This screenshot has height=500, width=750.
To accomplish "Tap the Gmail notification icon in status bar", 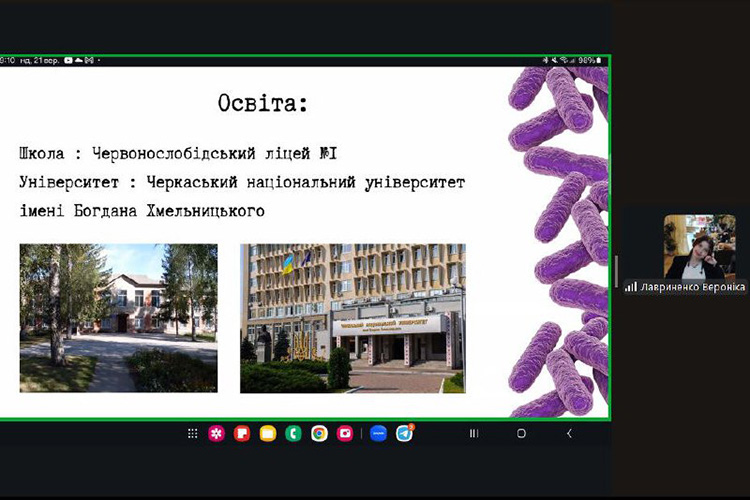I will [89, 60].
